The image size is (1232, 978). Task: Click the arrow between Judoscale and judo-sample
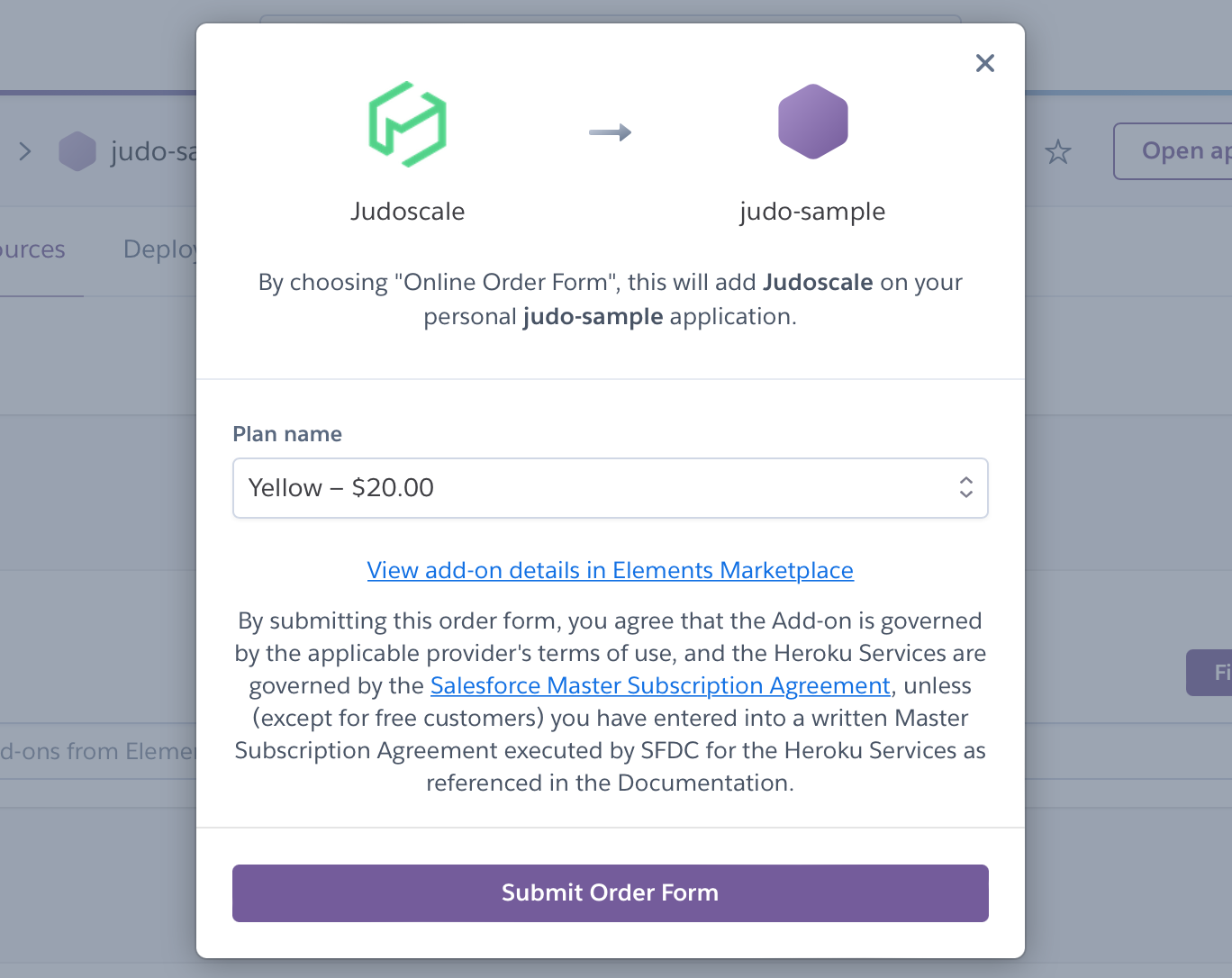tap(610, 132)
